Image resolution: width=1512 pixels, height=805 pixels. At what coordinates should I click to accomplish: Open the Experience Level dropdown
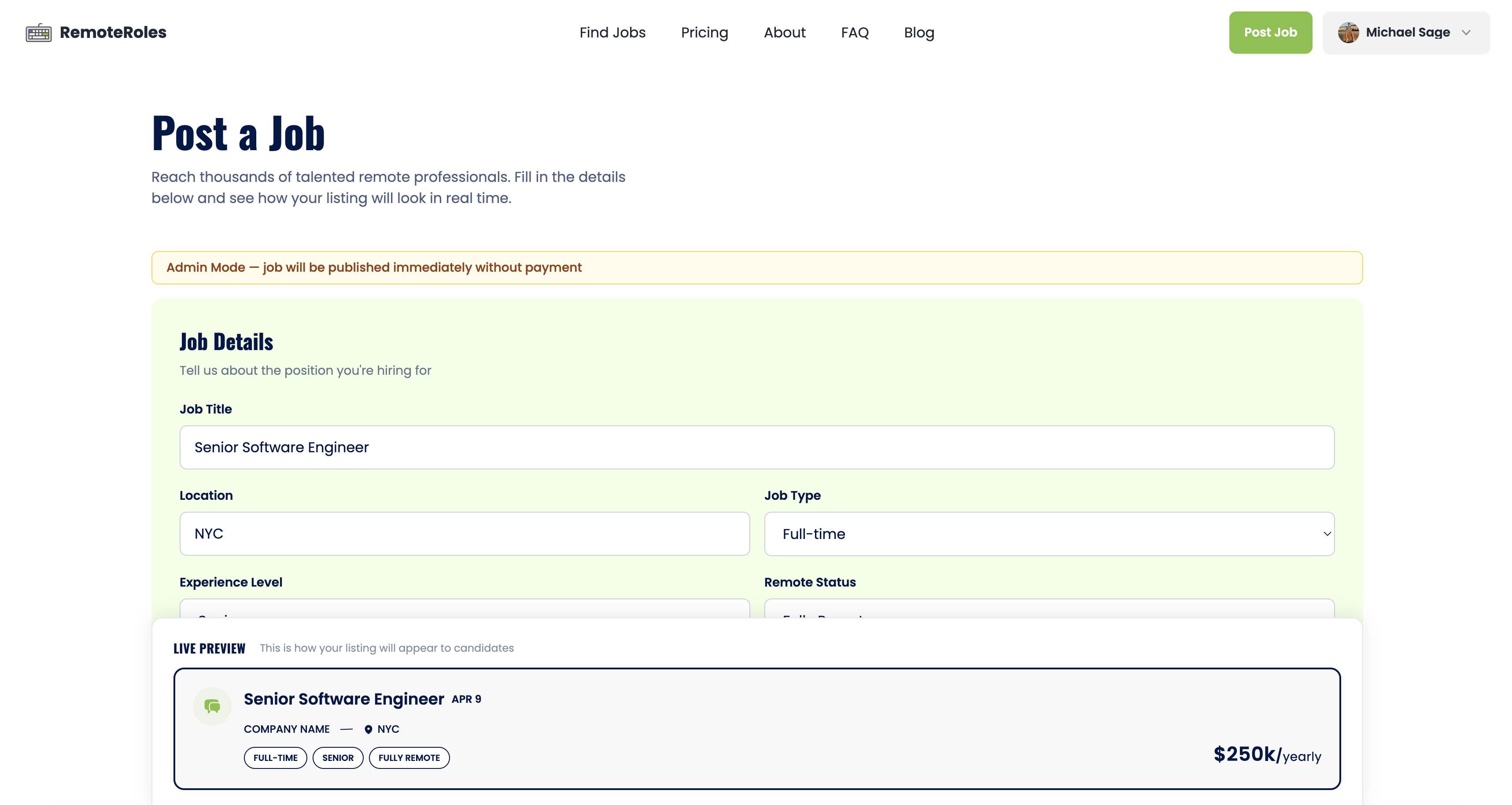[x=464, y=608]
